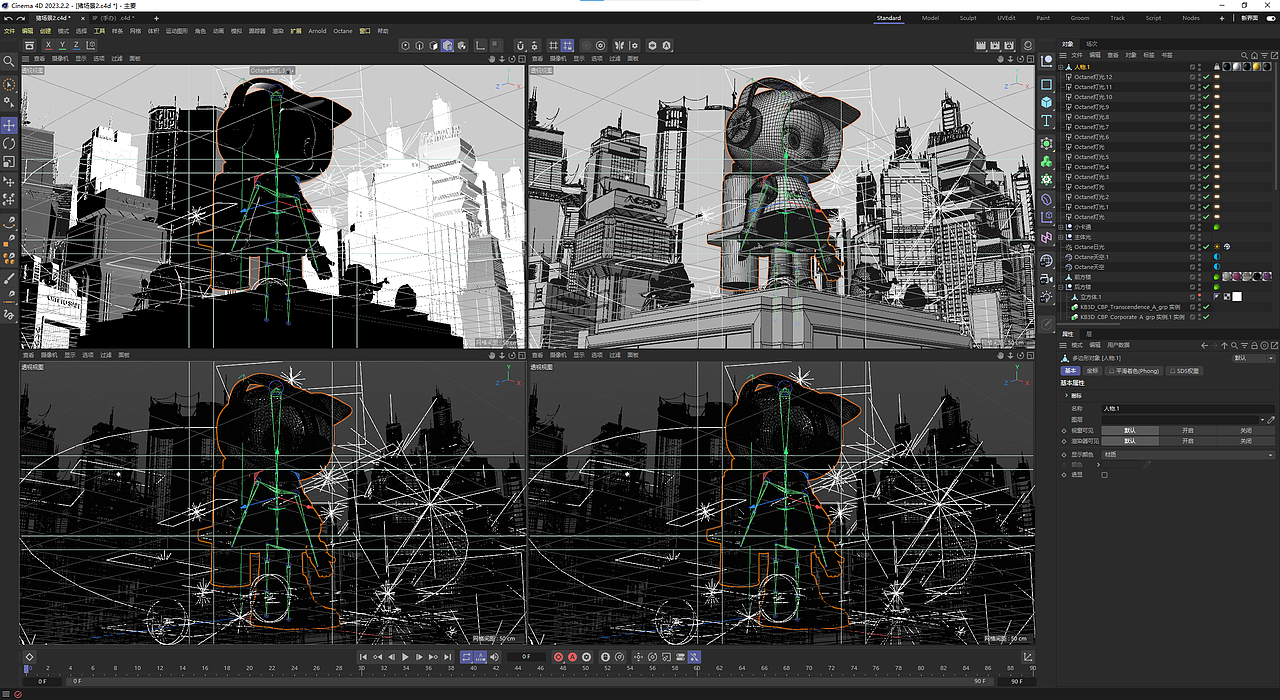Toggle Y axis lock
This screenshot has width=1280, height=700.
[62, 45]
